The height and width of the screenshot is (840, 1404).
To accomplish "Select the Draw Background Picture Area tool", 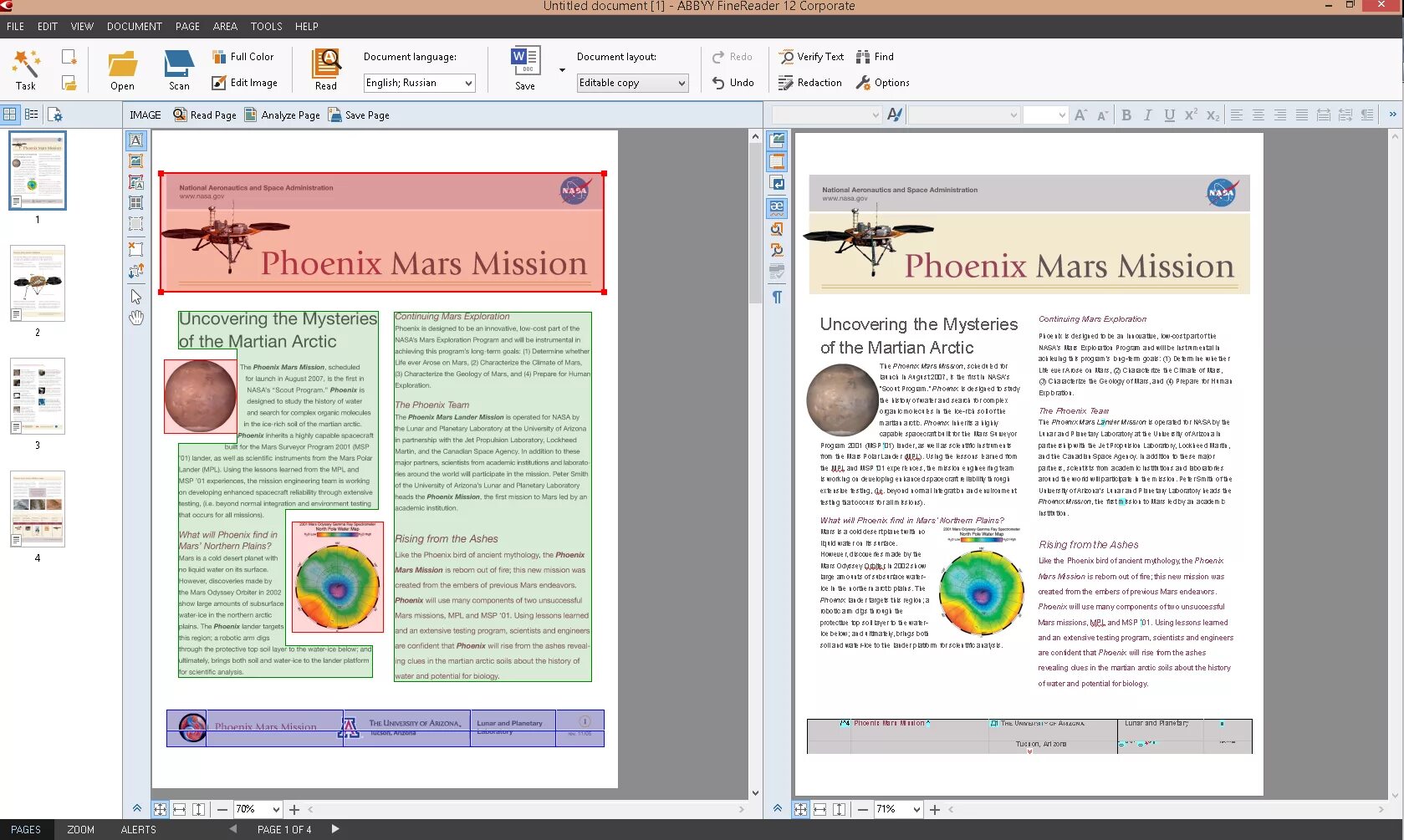I will tap(135, 182).
